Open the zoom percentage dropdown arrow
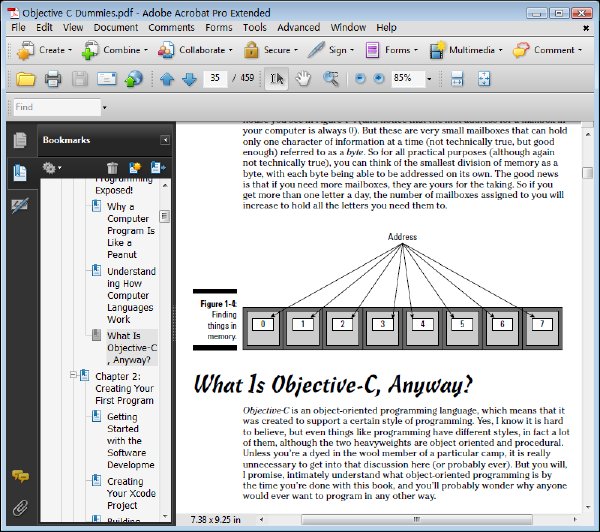Viewport: 600px width, 532px height. coord(429,79)
